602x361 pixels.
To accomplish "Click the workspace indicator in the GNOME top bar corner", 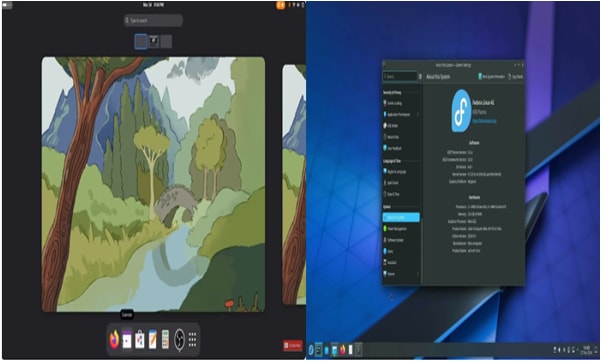I will (7, 5).
